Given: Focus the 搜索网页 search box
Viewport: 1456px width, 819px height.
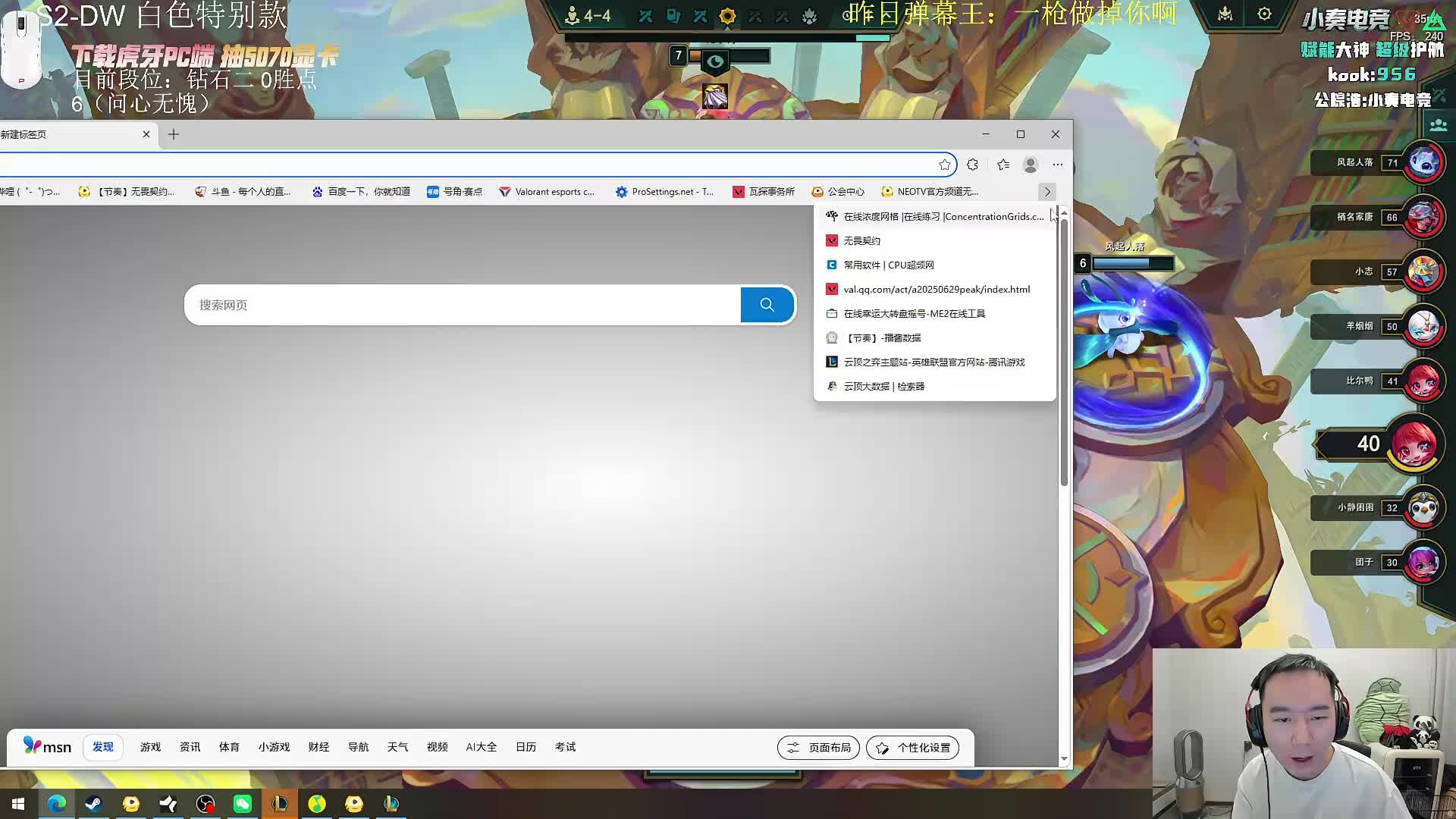Looking at the screenshot, I should (x=463, y=305).
